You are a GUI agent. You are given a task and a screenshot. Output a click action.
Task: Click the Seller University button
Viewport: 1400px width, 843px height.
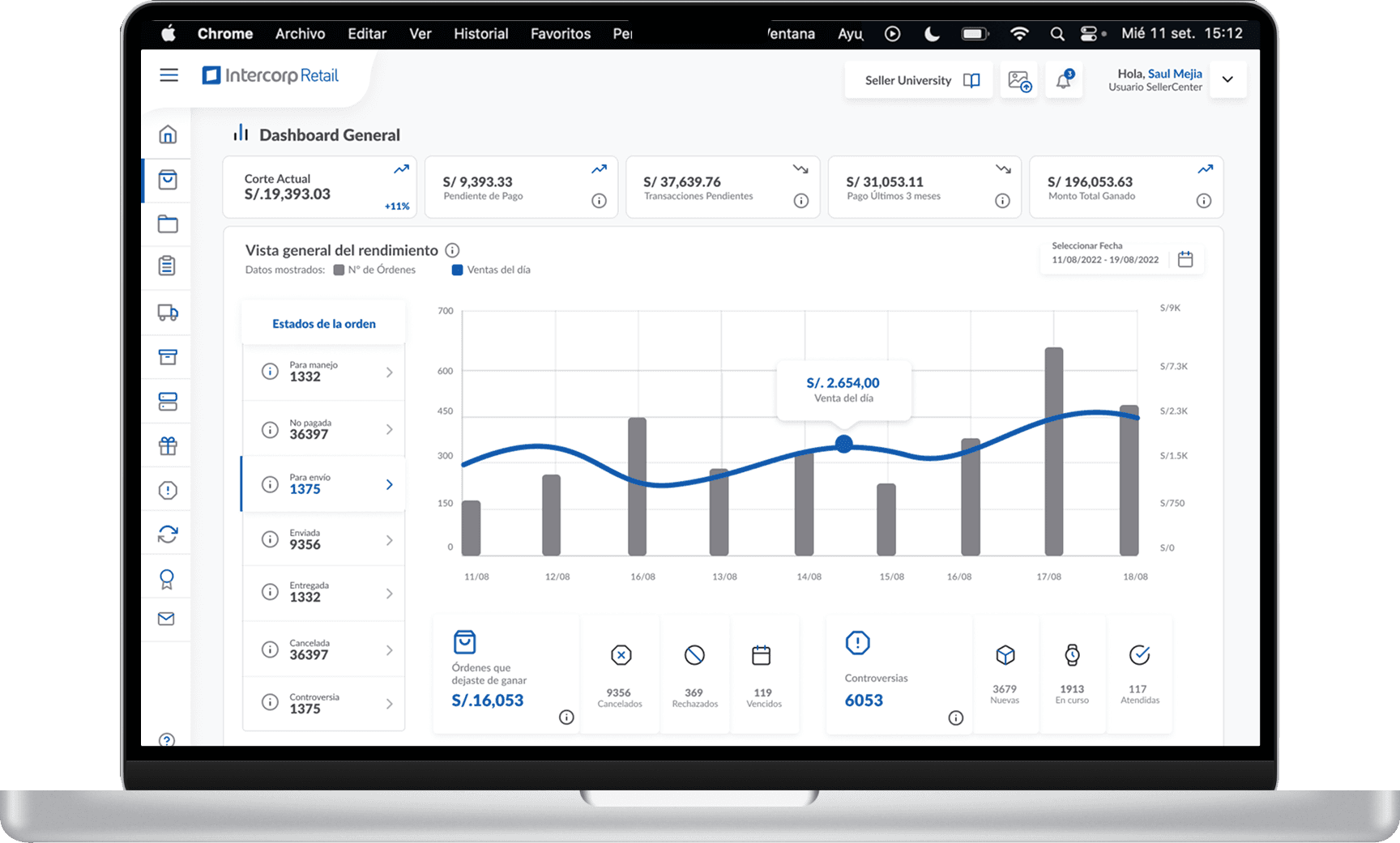(x=919, y=80)
